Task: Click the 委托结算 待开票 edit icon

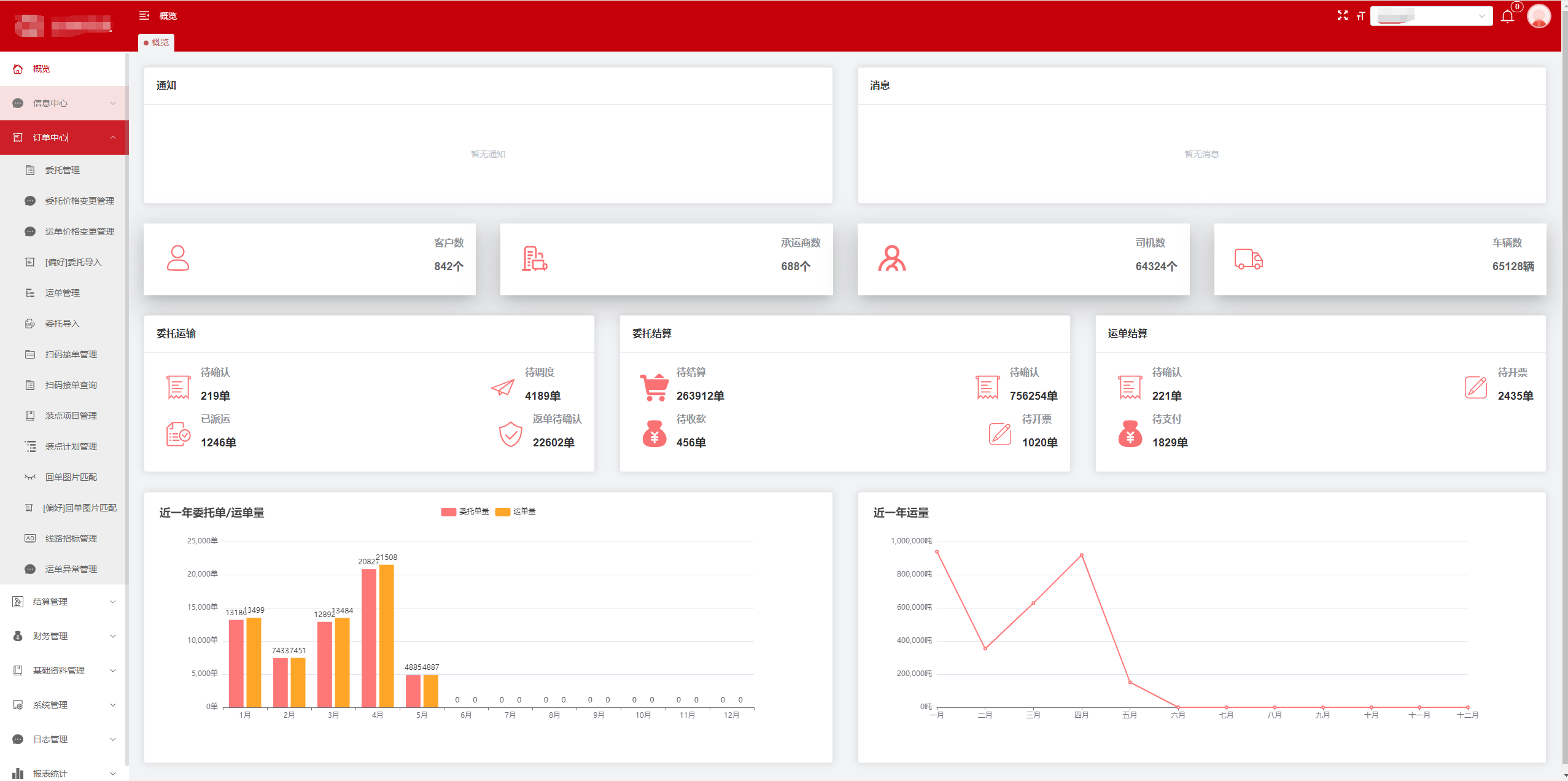Action: tap(999, 434)
